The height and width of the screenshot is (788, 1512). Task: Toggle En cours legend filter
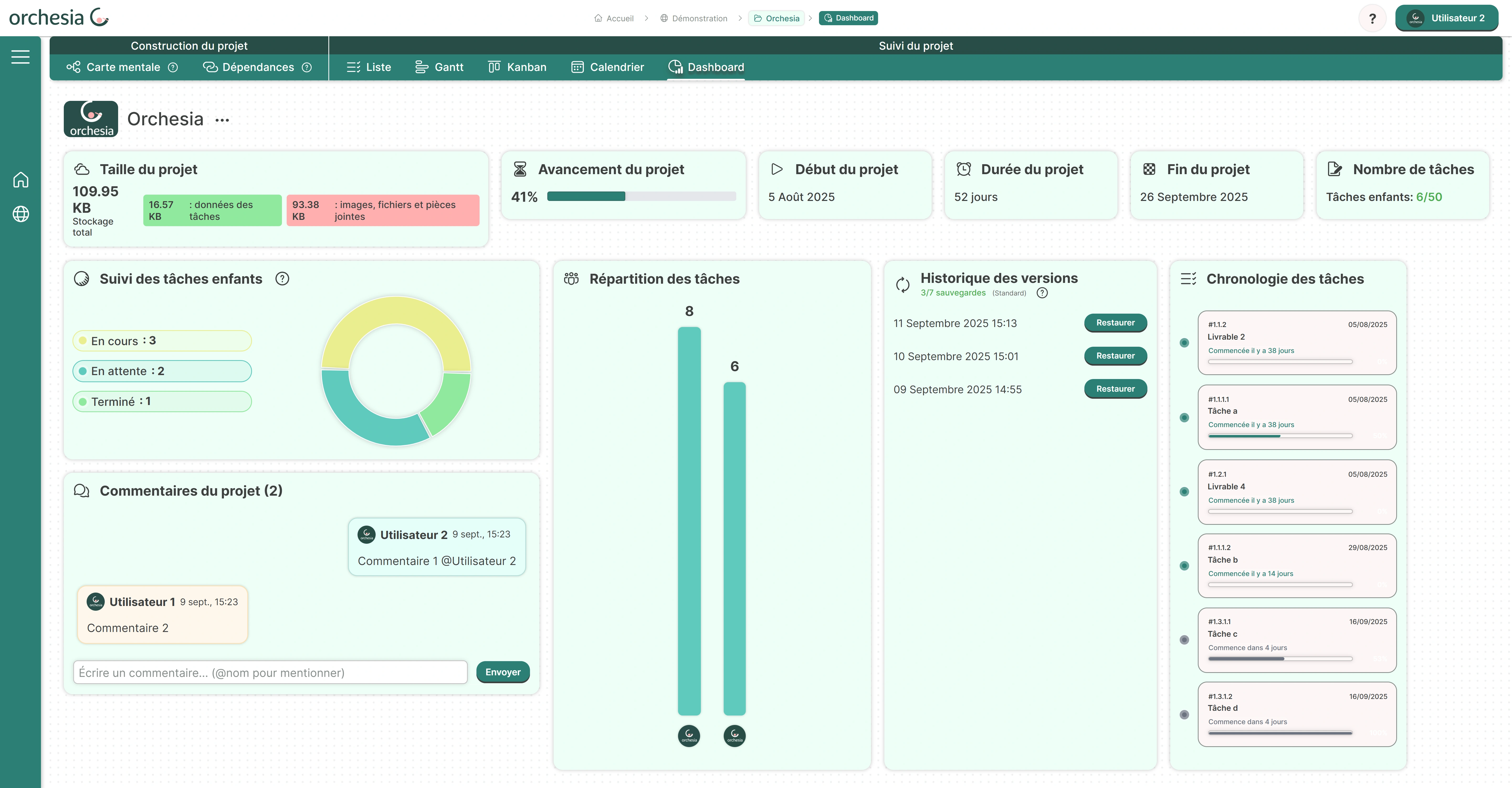pyautogui.click(x=162, y=341)
